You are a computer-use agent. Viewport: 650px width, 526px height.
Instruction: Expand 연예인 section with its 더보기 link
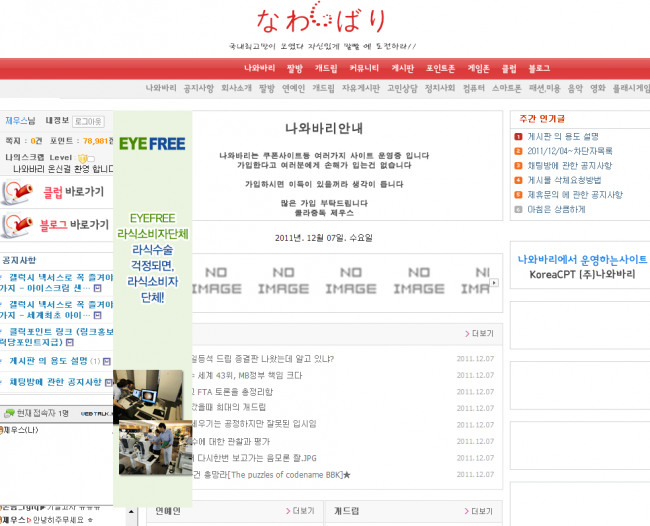coord(301,511)
